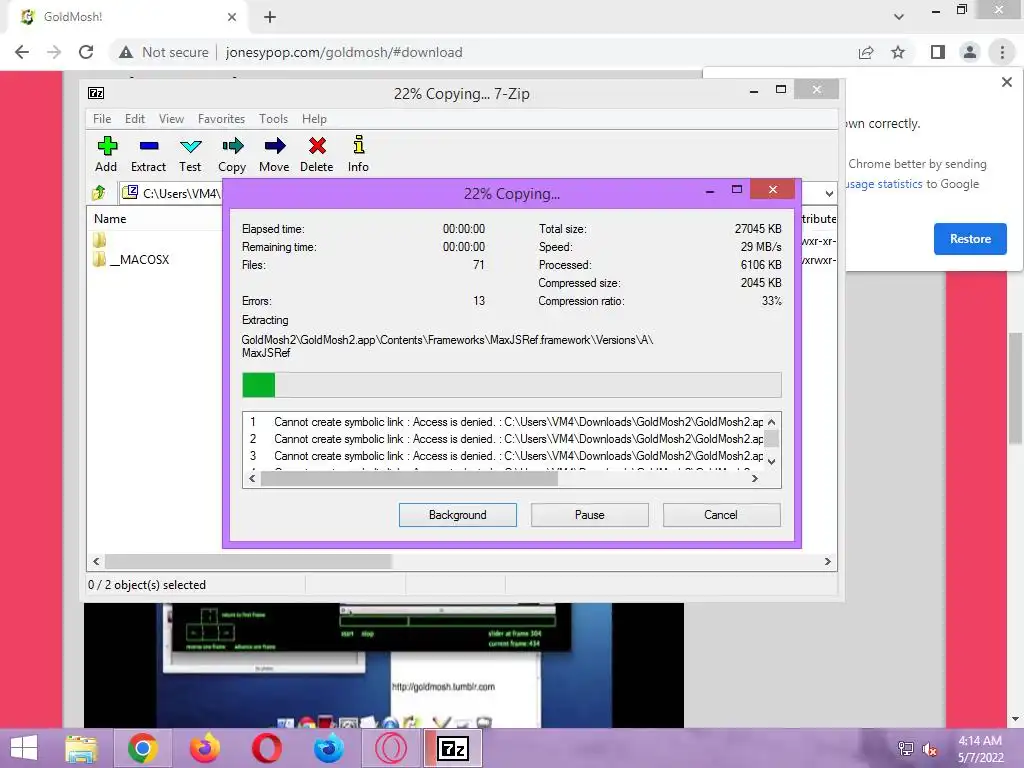
Task: Select the unnamed folder above __MACOSX
Action: [99, 240]
